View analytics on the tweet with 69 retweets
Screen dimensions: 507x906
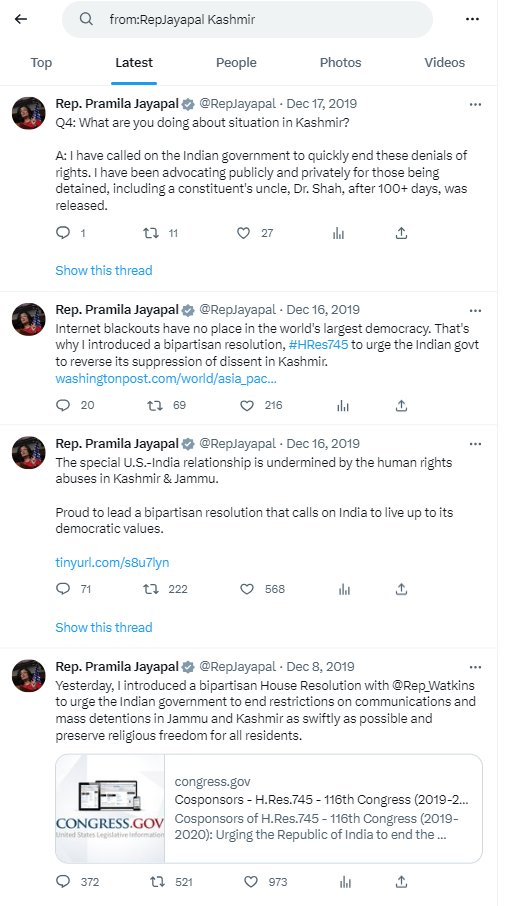[343, 405]
